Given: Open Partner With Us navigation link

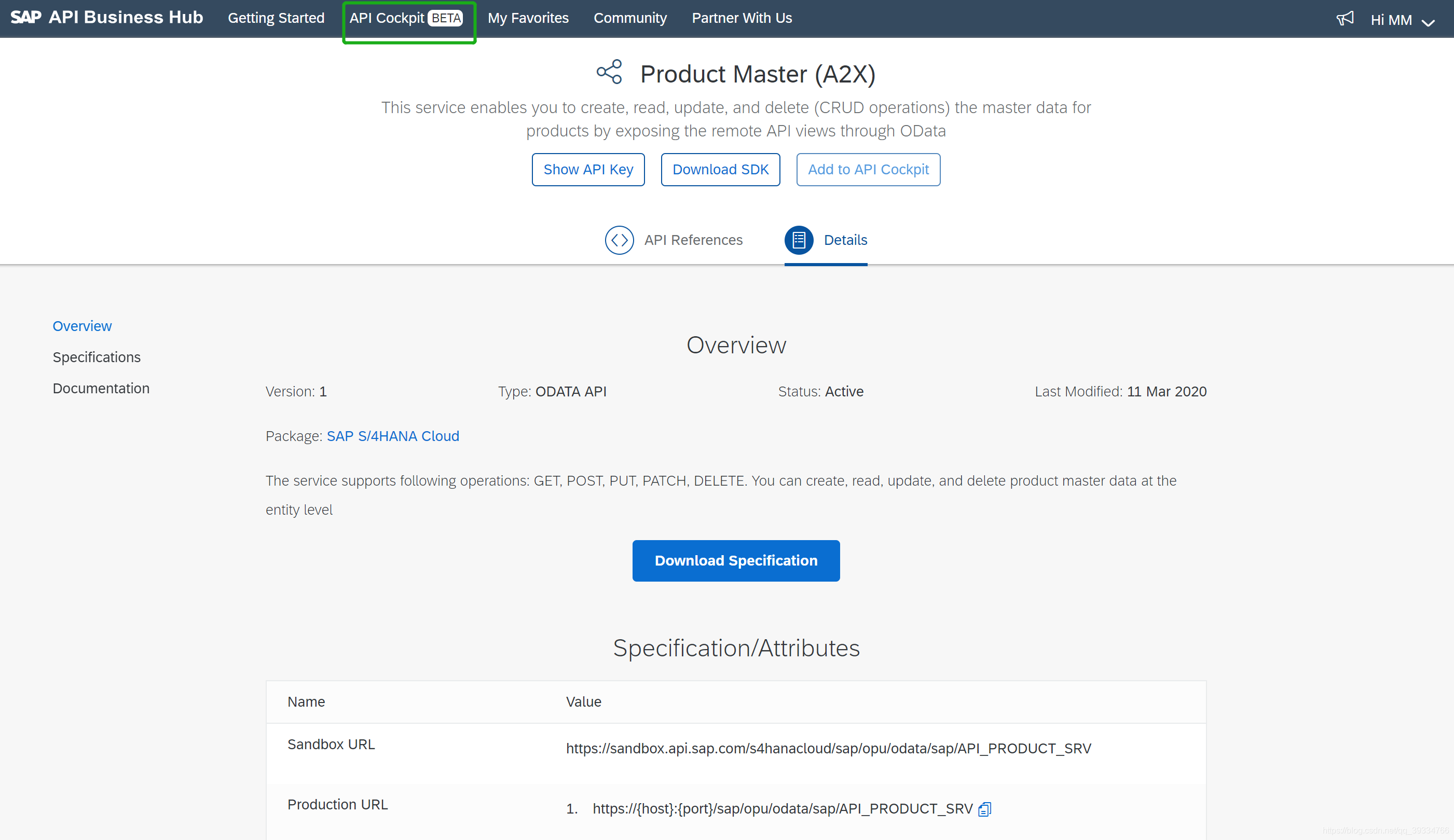Looking at the screenshot, I should (742, 19).
